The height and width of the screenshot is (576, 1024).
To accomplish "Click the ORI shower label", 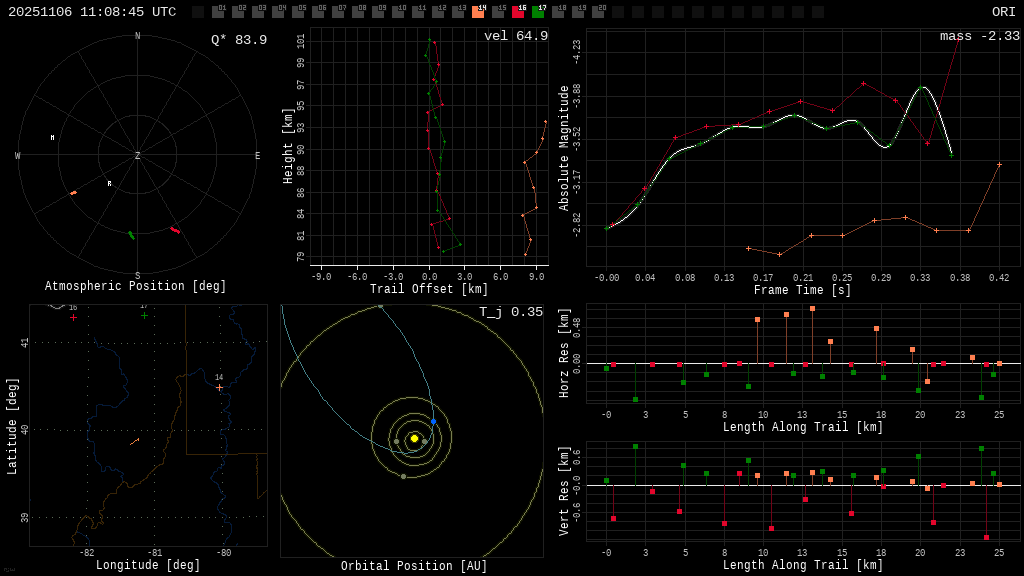I will (x=1003, y=12).
